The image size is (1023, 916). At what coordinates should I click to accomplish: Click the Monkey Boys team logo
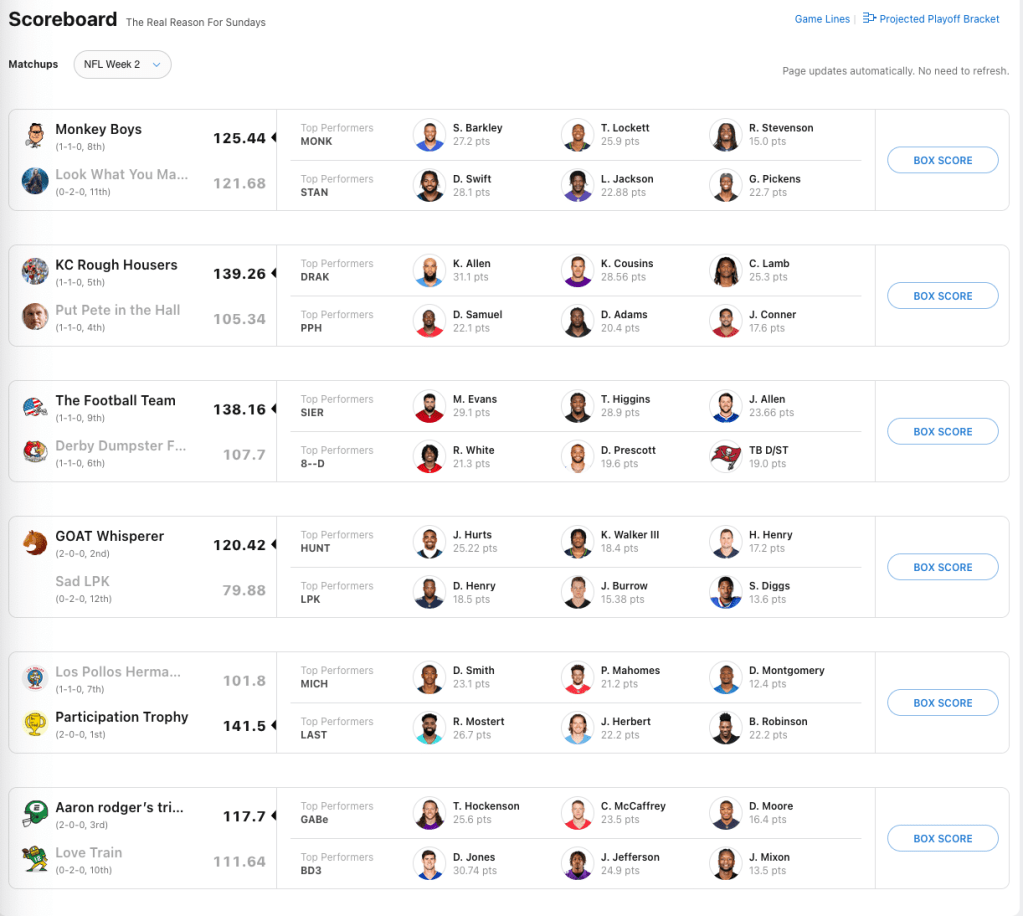(x=36, y=136)
